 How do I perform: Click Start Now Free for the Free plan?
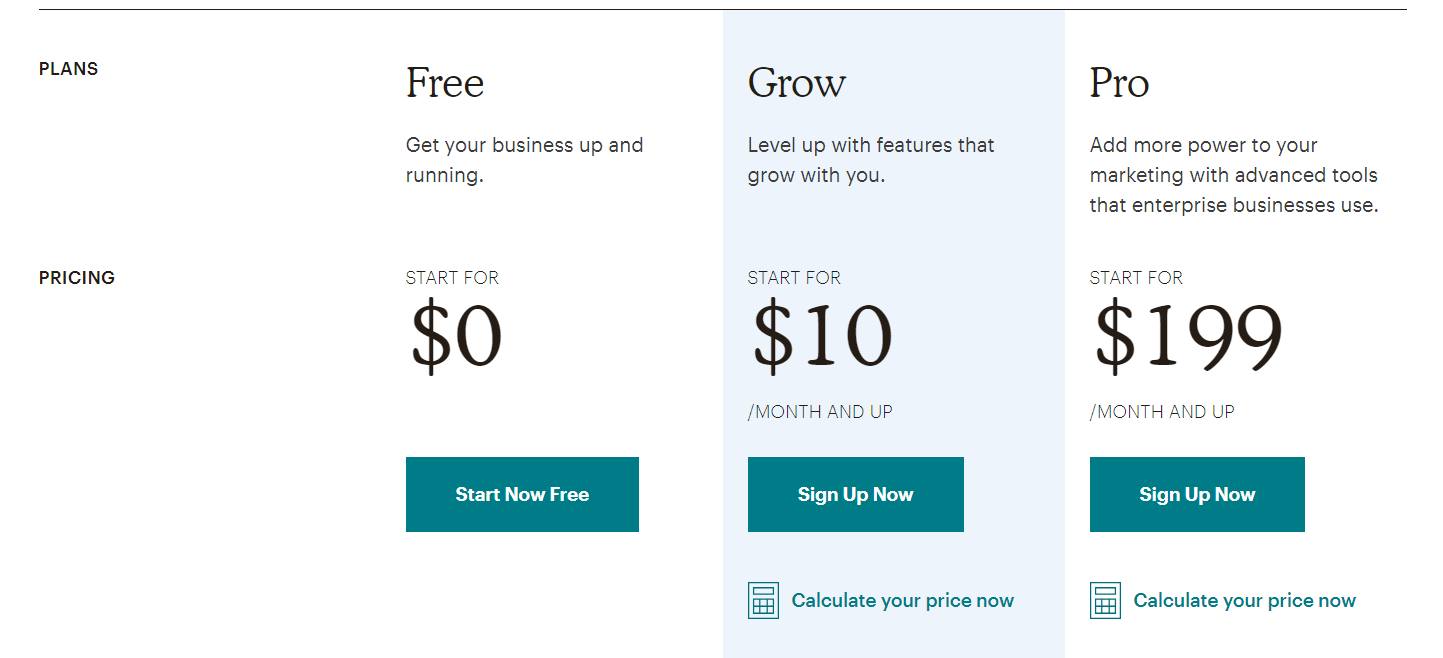522,494
